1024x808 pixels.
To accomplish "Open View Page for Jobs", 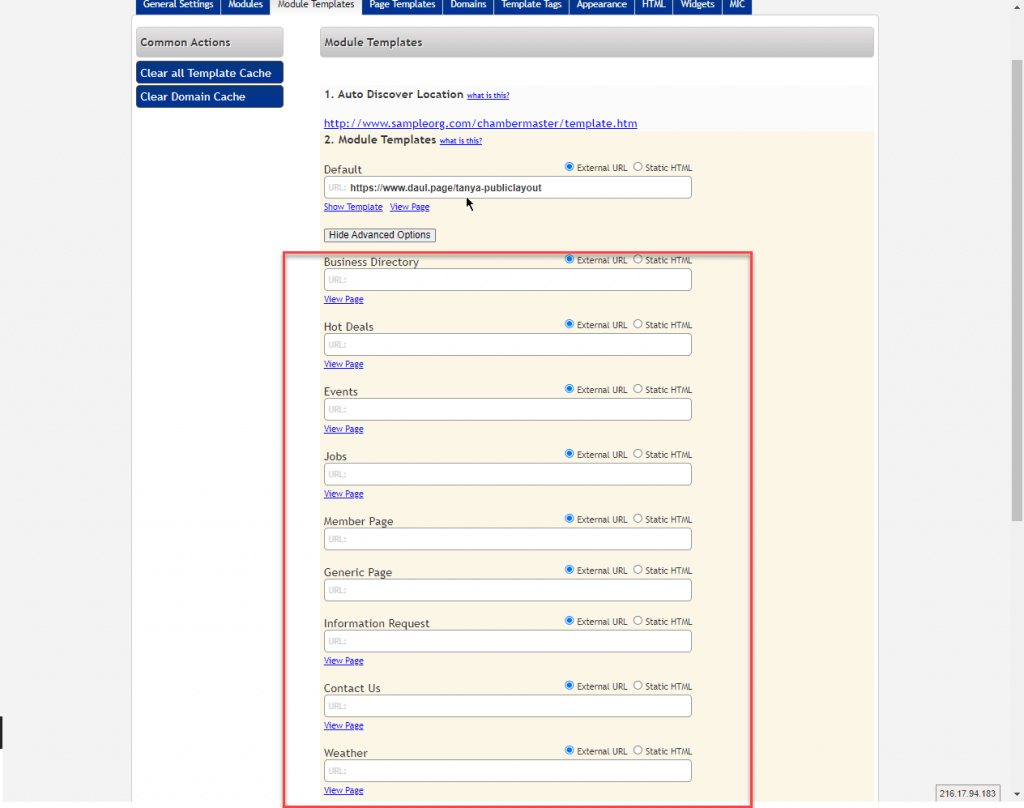I will 343,493.
